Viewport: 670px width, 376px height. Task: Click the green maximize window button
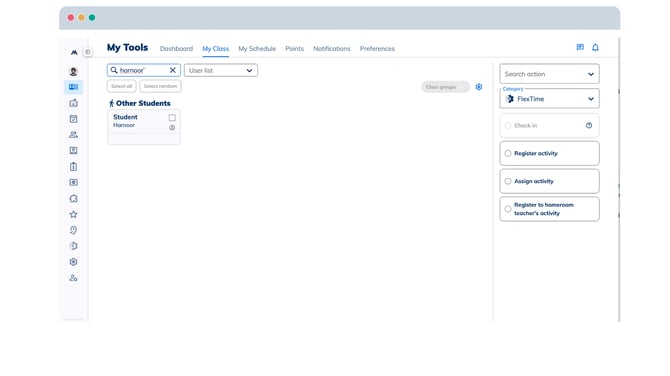point(92,18)
